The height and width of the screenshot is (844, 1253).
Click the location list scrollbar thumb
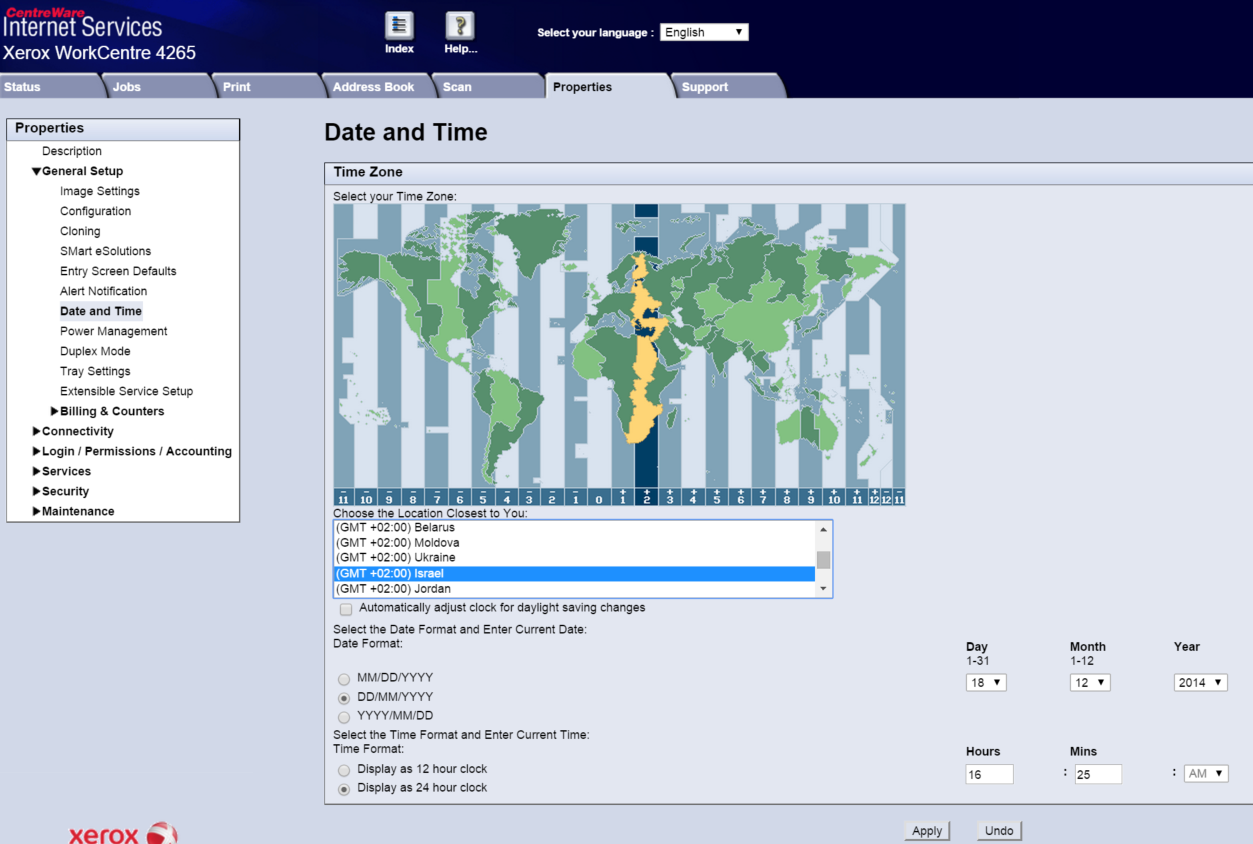(823, 559)
